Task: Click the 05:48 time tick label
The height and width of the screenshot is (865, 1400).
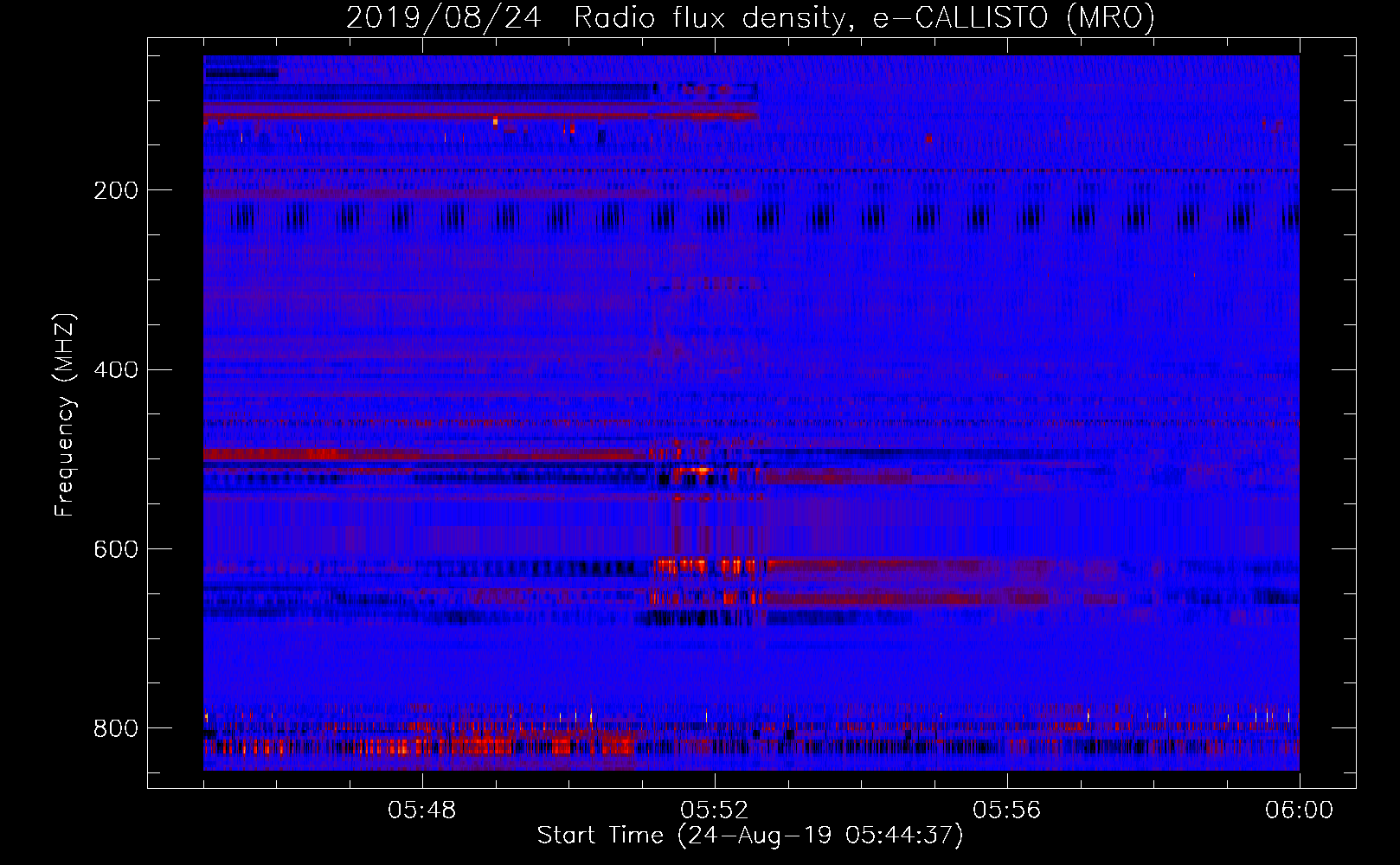Action: 422,811
